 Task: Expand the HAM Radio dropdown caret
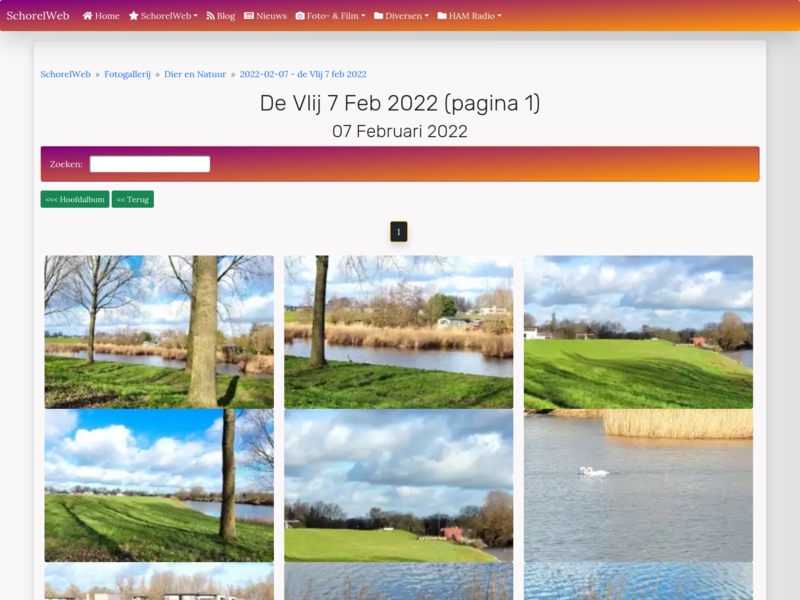(499, 16)
